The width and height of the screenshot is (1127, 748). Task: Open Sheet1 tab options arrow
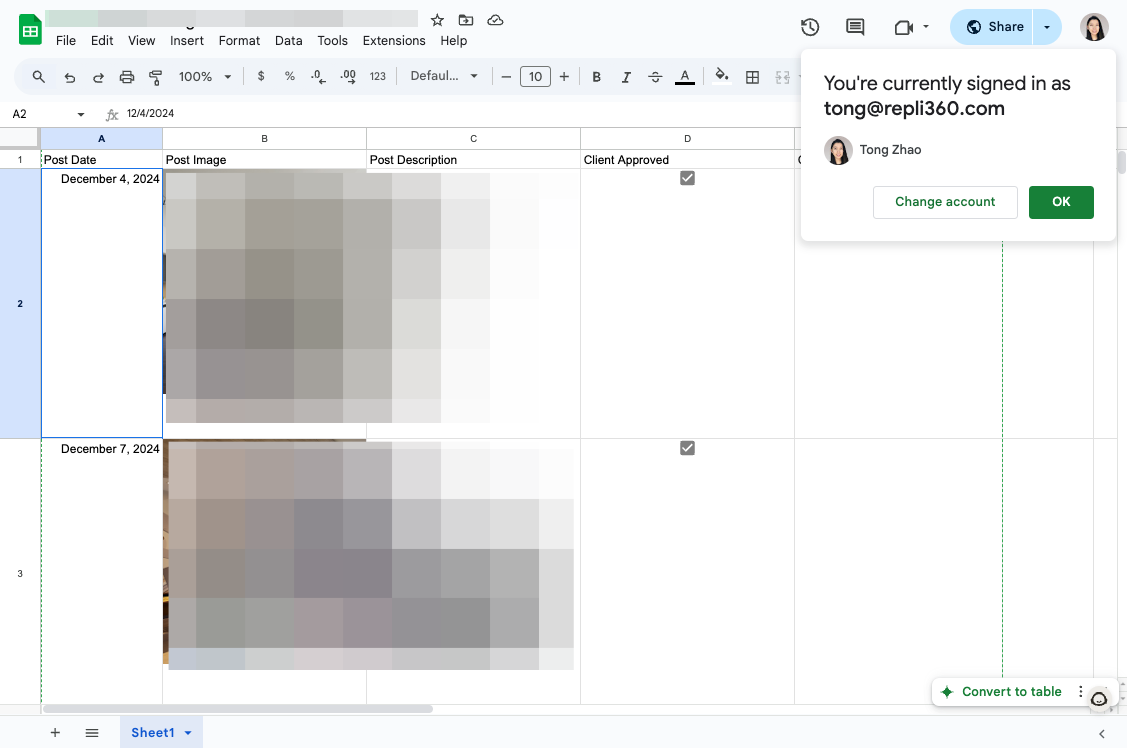click(188, 733)
